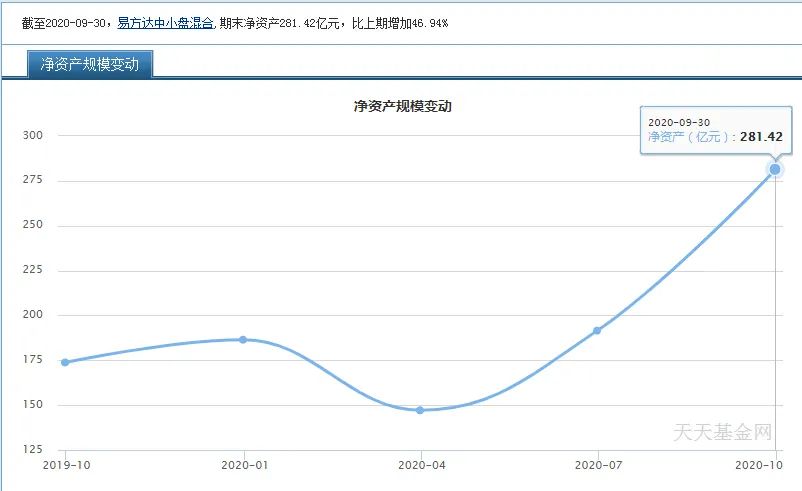Click the y-axis label 150
This screenshot has width=802, height=491.
pyautogui.click(x=33, y=405)
